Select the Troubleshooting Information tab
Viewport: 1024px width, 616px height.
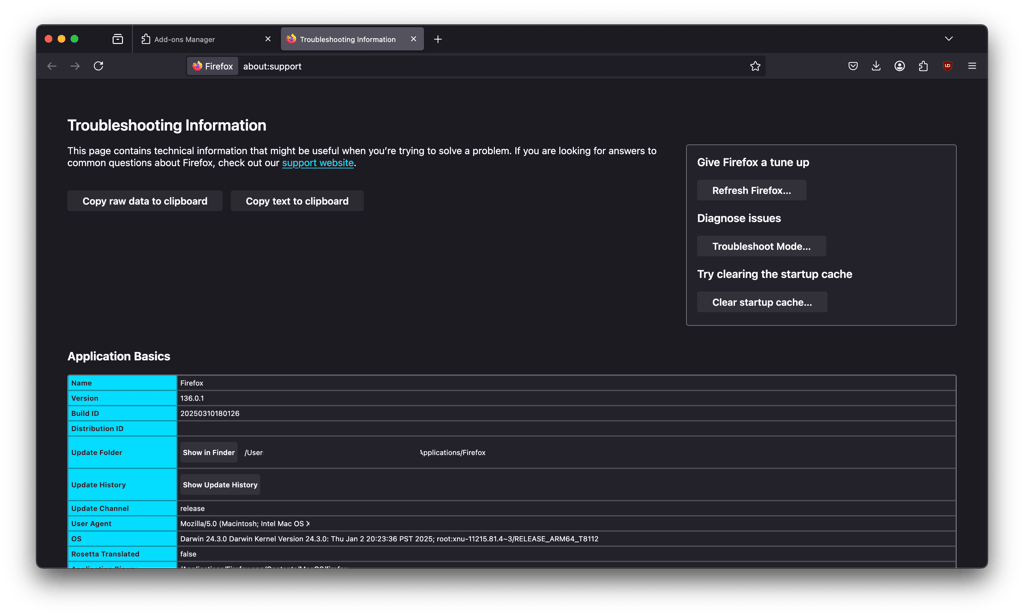(x=352, y=39)
